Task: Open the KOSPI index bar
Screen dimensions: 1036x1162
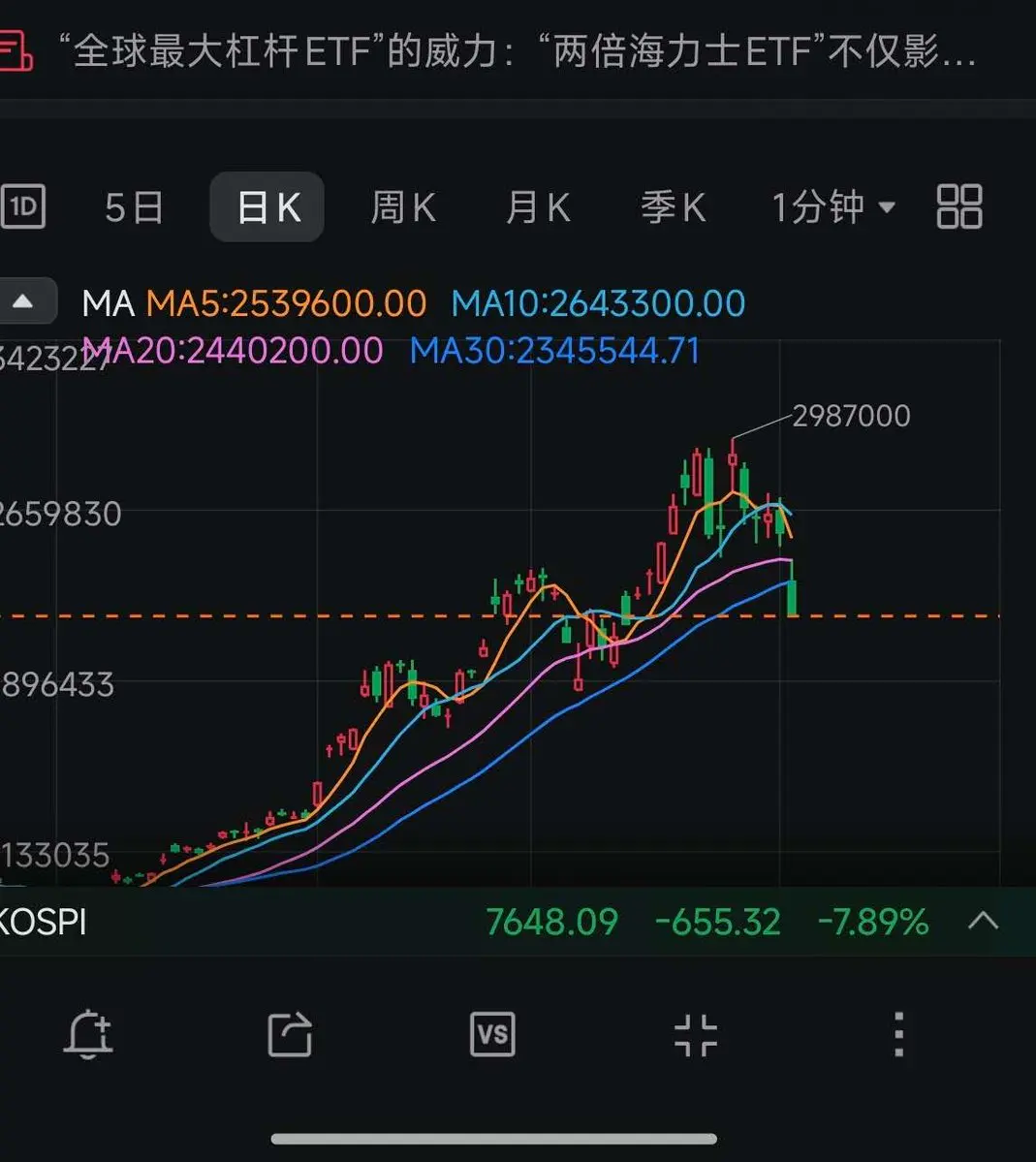Action: click(x=518, y=922)
